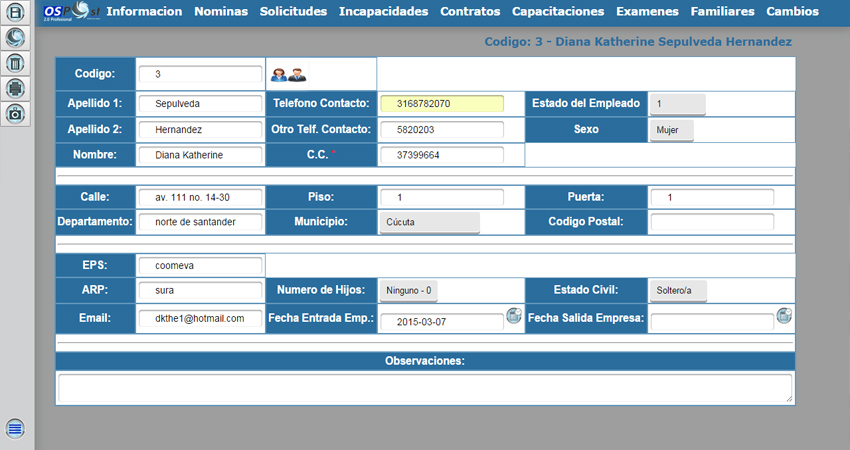Viewport: 850px width, 450px height.
Task: Click the OSP logo in the top bar
Action: pyautogui.click(x=72, y=11)
